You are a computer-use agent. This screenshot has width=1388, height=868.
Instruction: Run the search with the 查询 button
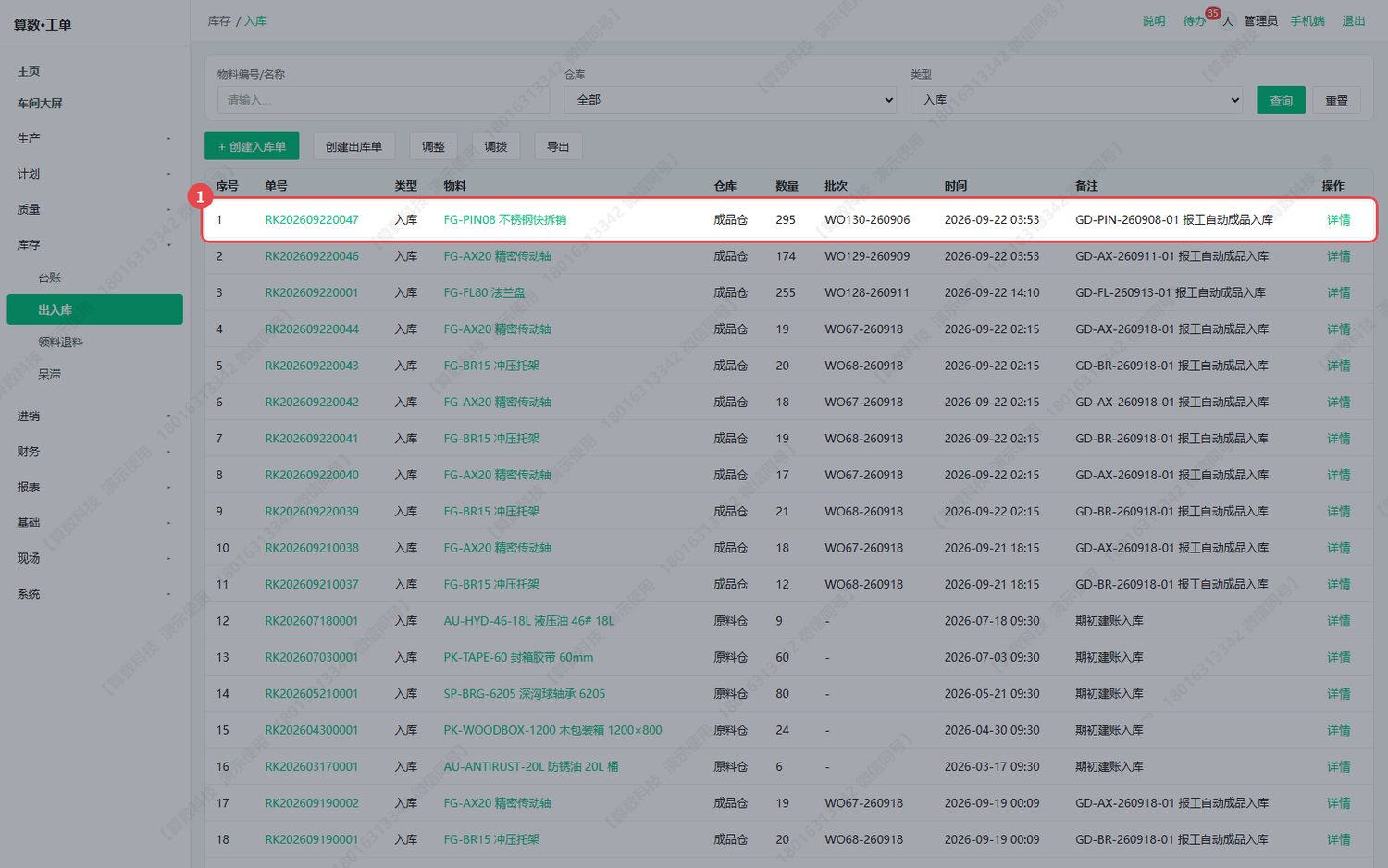tap(1281, 100)
